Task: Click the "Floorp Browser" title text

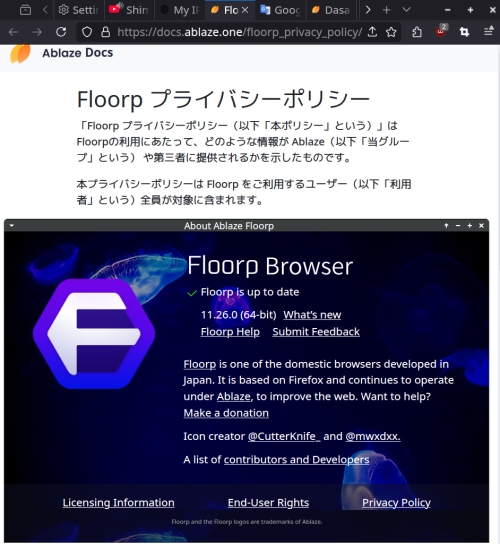Action: [270, 266]
